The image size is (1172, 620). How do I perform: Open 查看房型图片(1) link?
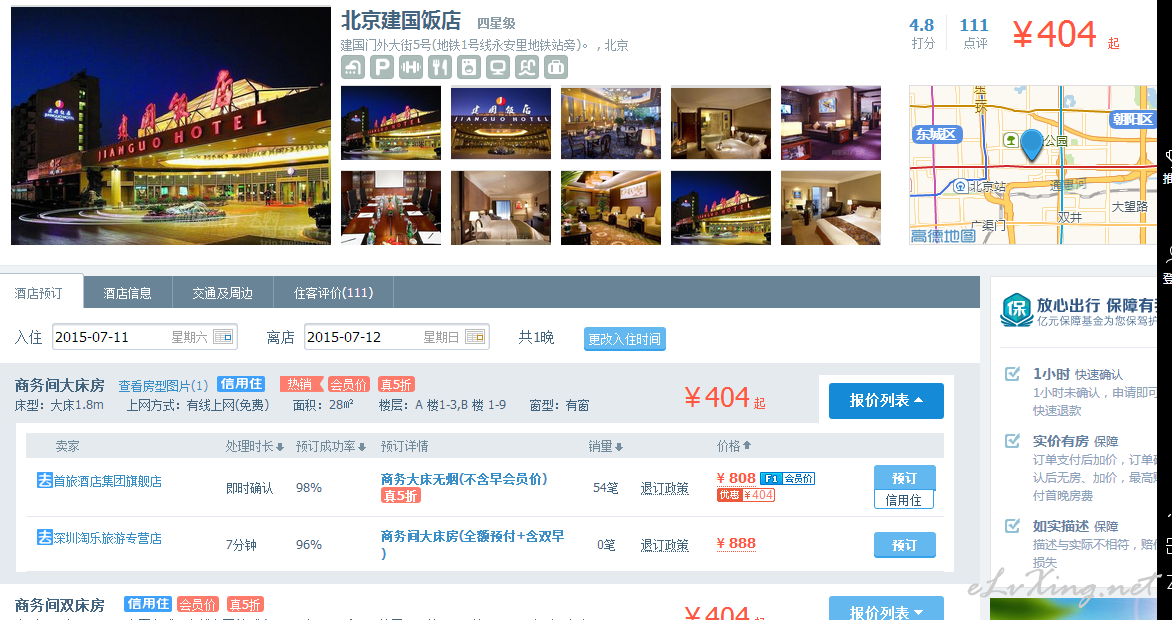pos(163,385)
